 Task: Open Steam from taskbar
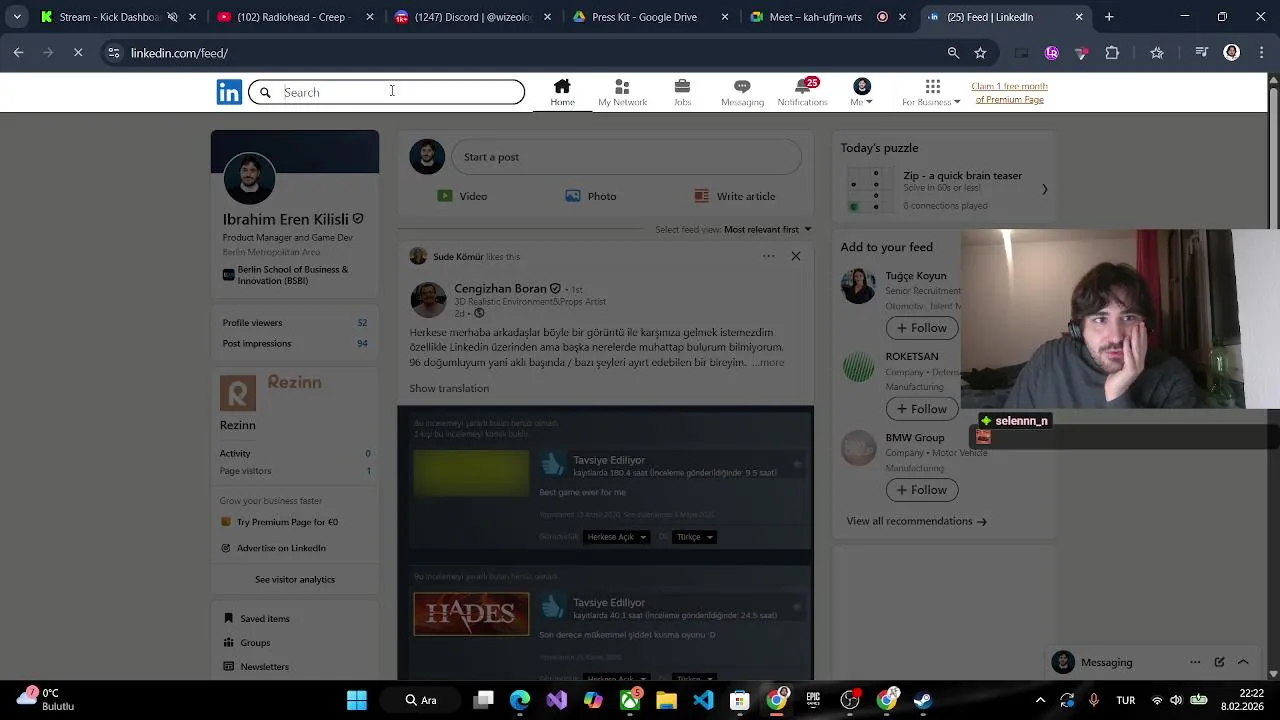pos(923,700)
